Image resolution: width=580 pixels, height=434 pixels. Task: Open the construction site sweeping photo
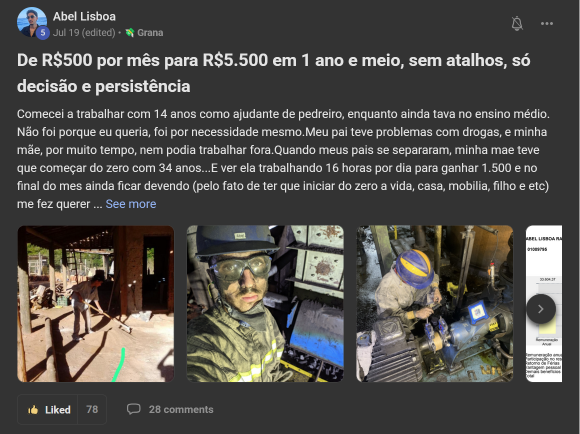[95, 304]
